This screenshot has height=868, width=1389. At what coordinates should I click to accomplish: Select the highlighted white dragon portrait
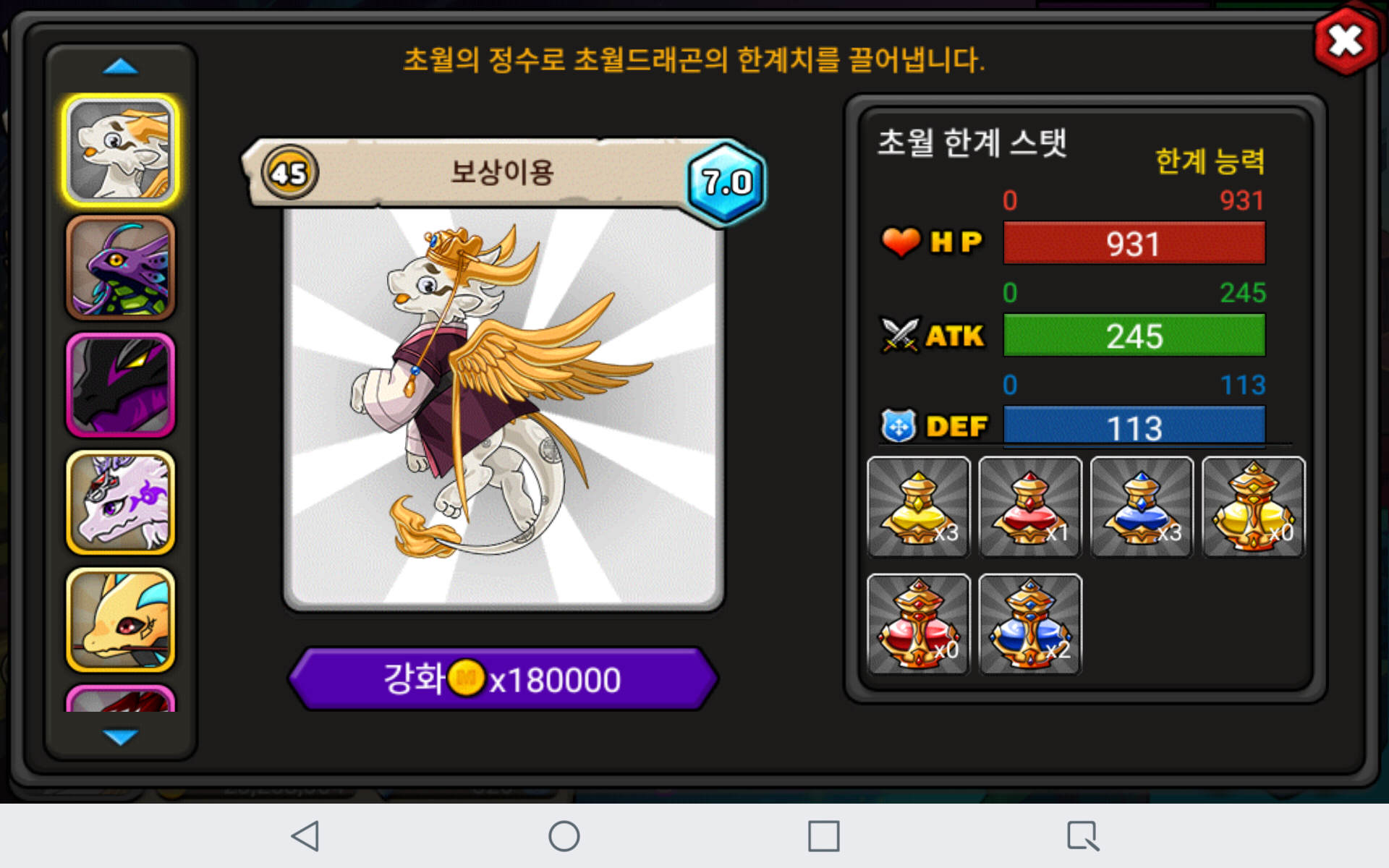[x=121, y=150]
